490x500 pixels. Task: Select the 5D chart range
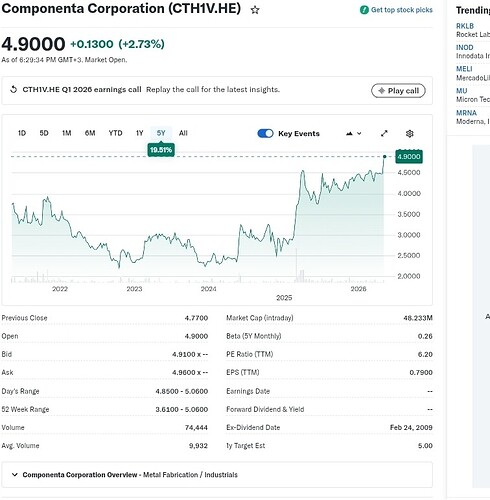(44, 133)
